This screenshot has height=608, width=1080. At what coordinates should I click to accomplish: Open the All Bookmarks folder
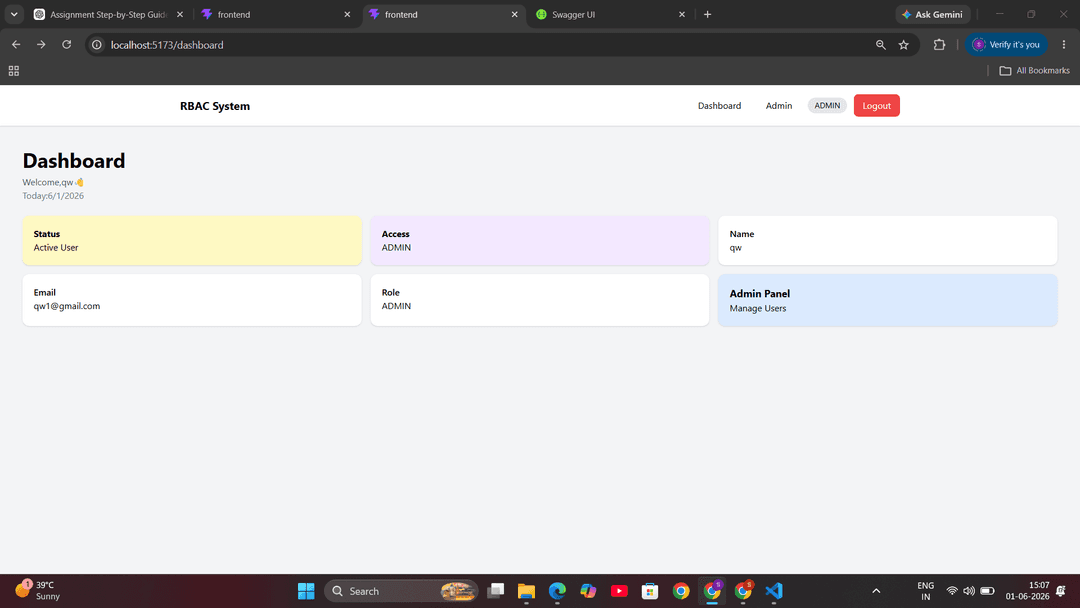[x=1035, y=71]
